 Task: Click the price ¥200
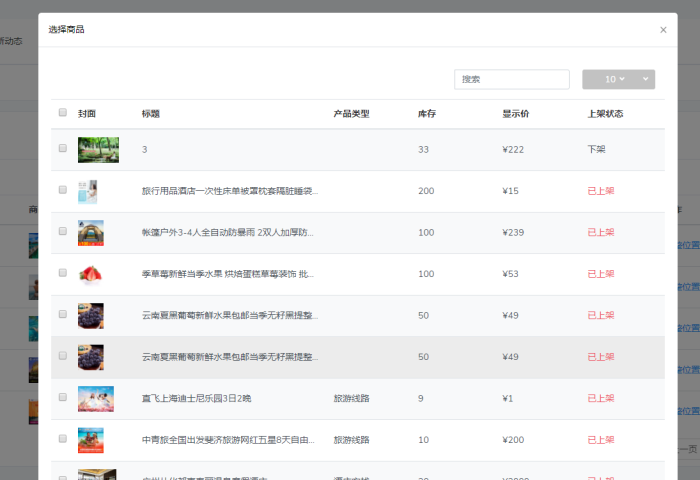click(513, 440)
